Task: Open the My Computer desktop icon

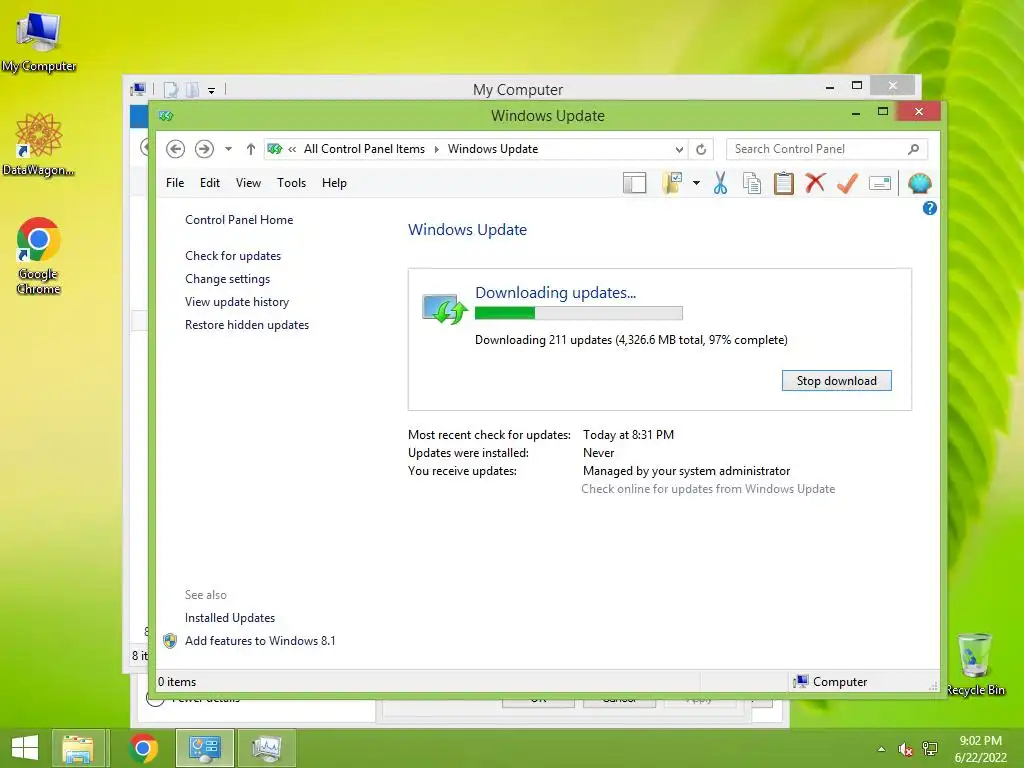Action: coord(39,42)
